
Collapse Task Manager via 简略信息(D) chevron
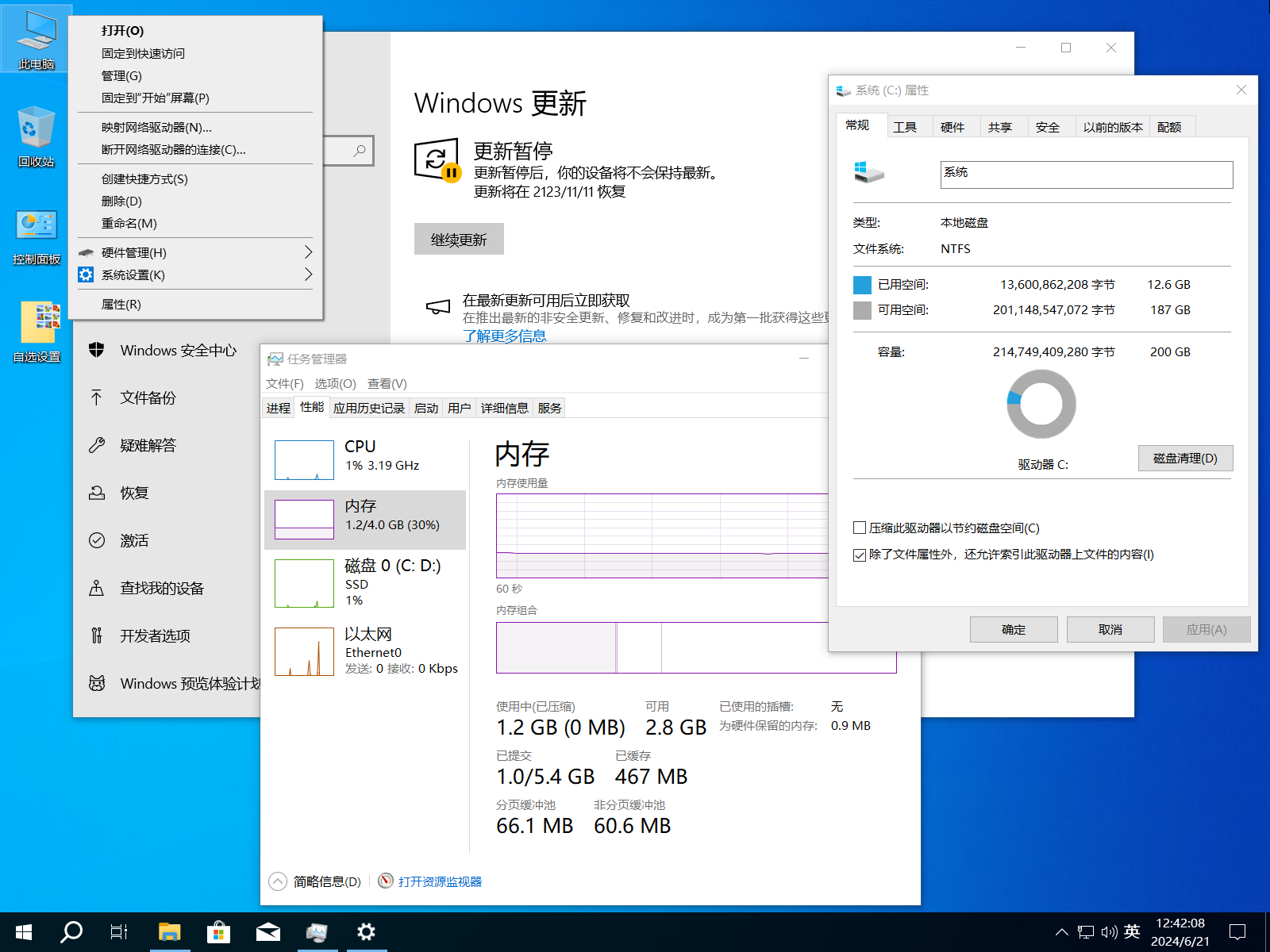278,881
